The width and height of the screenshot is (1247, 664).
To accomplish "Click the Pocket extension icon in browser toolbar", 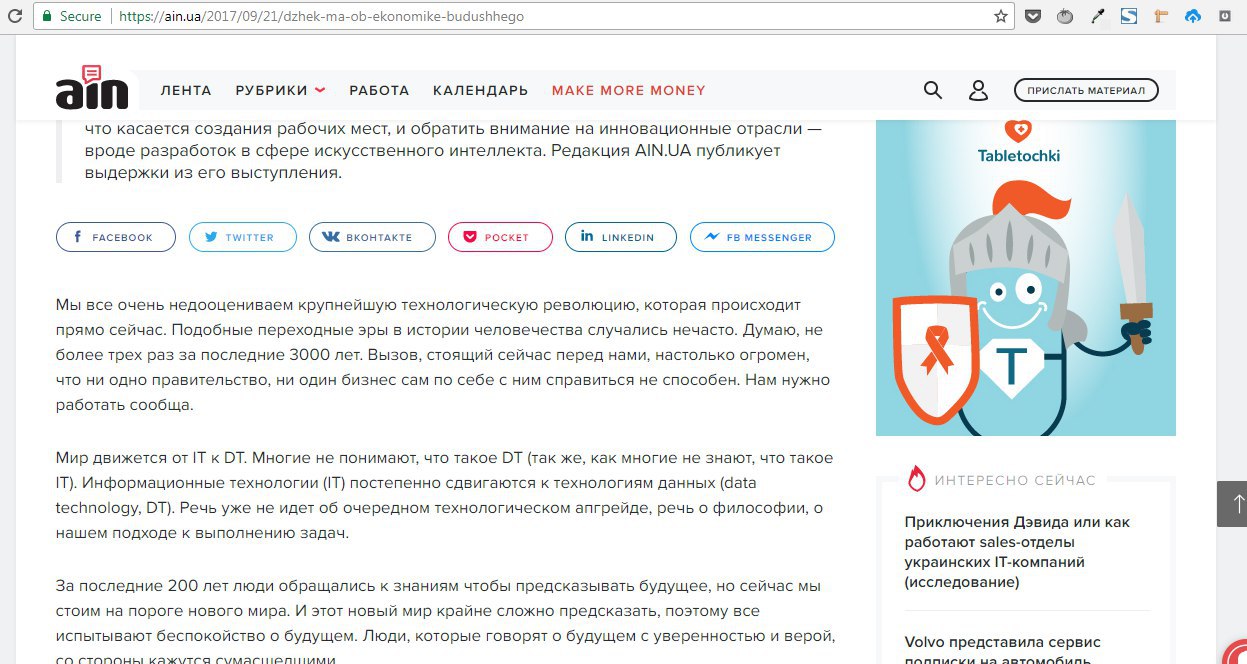I will [1033, 16].
